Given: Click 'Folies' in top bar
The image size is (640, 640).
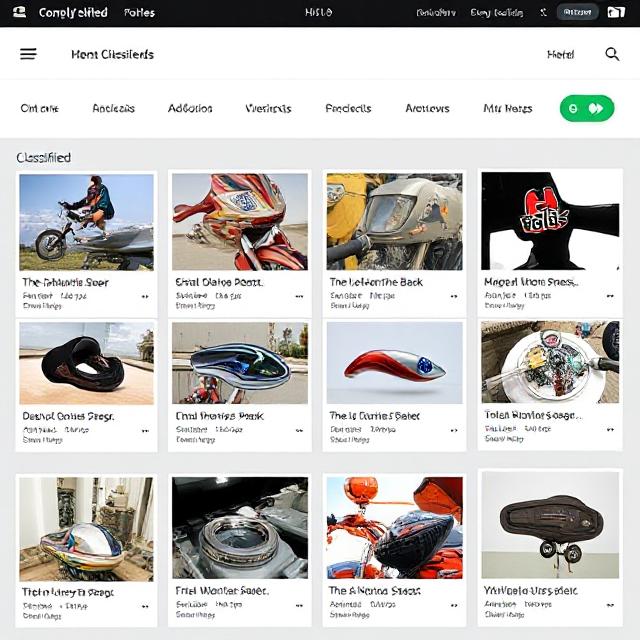Looking at the screenshot, I should [x=139, y=13].
